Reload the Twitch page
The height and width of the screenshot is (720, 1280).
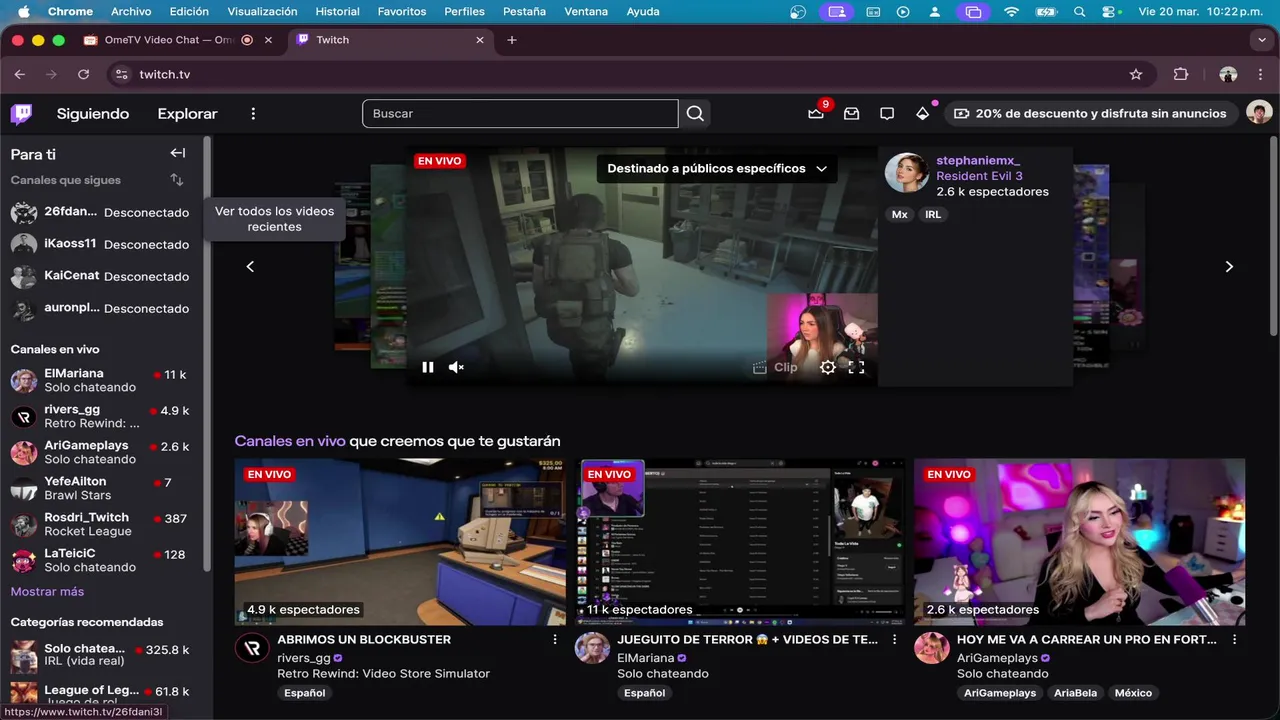(x=84, y=74)
